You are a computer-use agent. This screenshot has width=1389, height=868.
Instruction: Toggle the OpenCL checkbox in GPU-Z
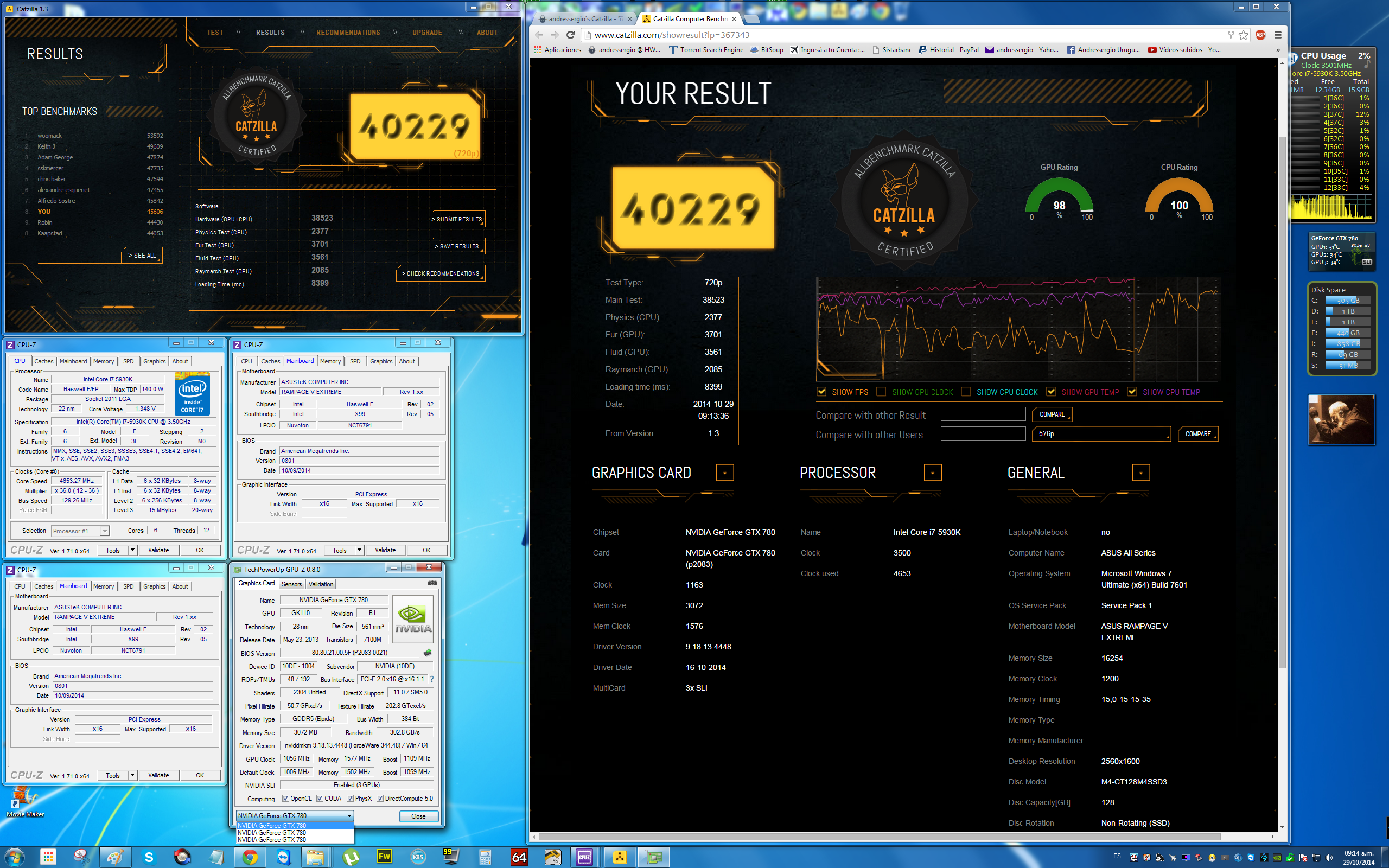[285, 799]
